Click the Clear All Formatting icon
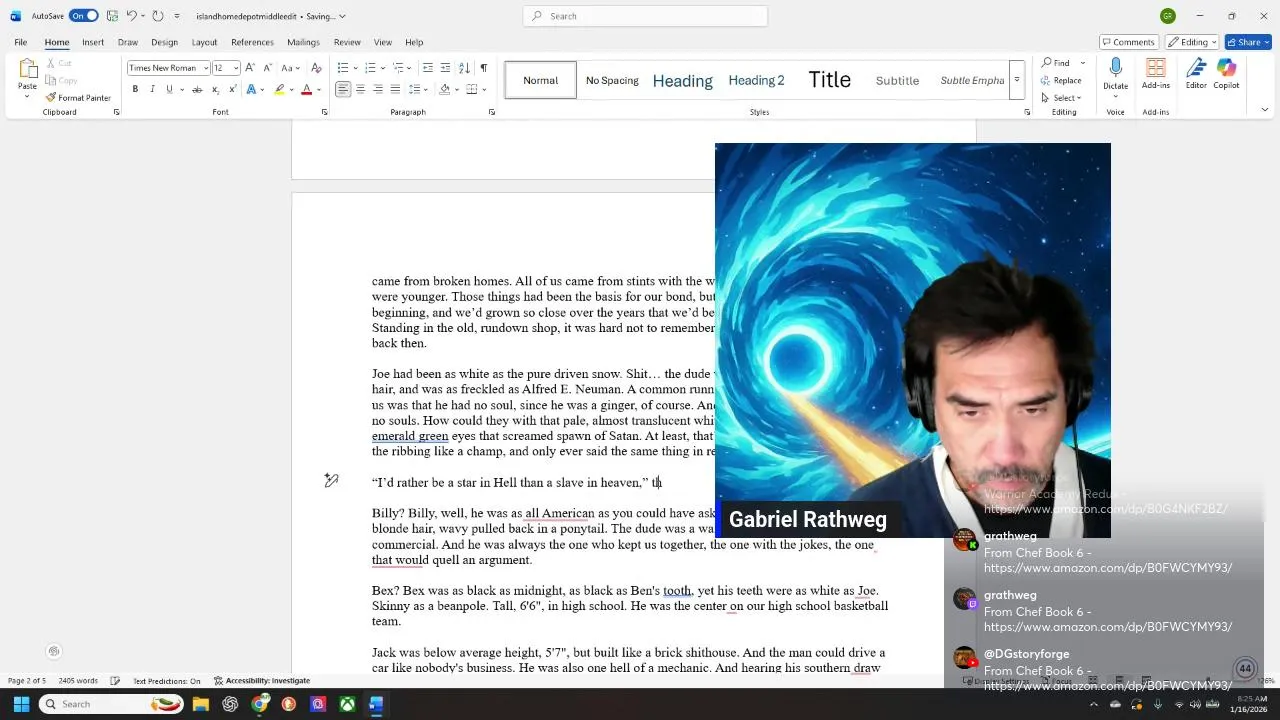The height and width of the screenshot is (720, 1280). (316, 68)
